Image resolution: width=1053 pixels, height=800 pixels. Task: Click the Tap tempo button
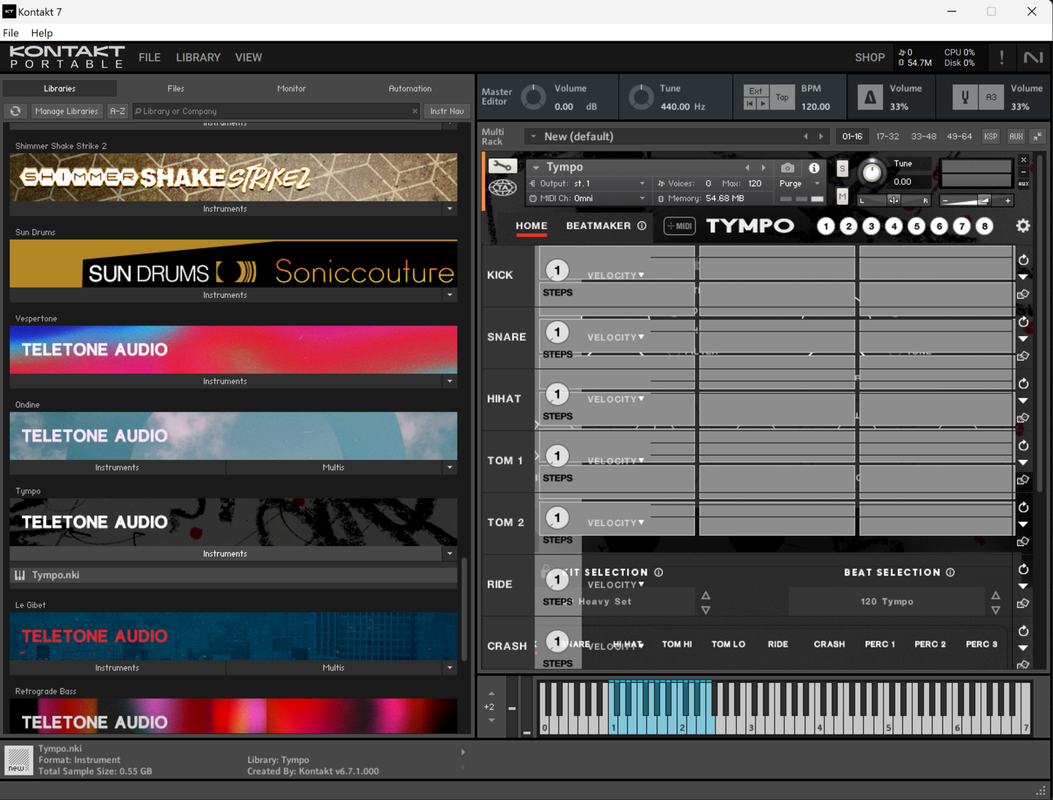782,97
